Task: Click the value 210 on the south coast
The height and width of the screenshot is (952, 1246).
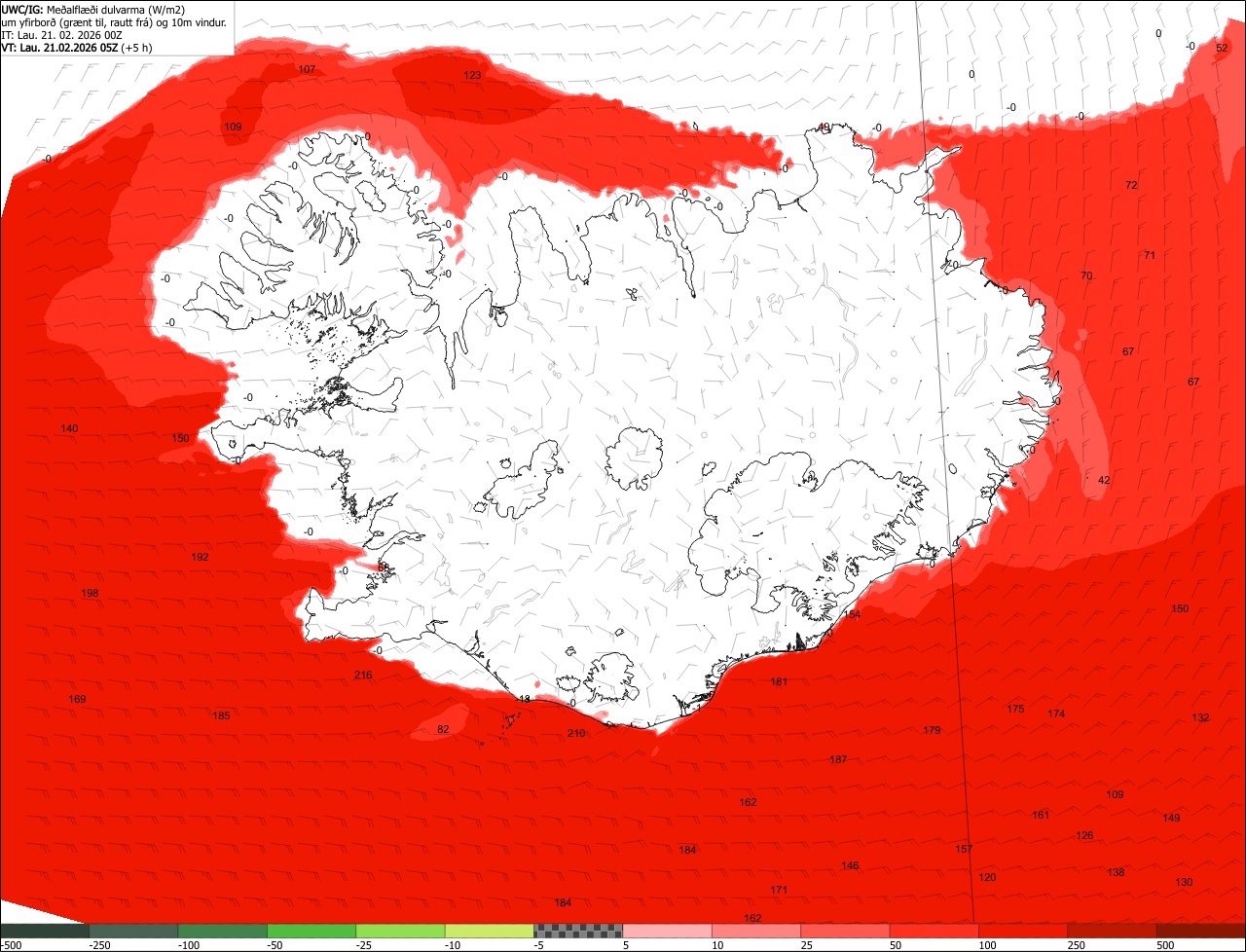Action: (x=576, y=733)
